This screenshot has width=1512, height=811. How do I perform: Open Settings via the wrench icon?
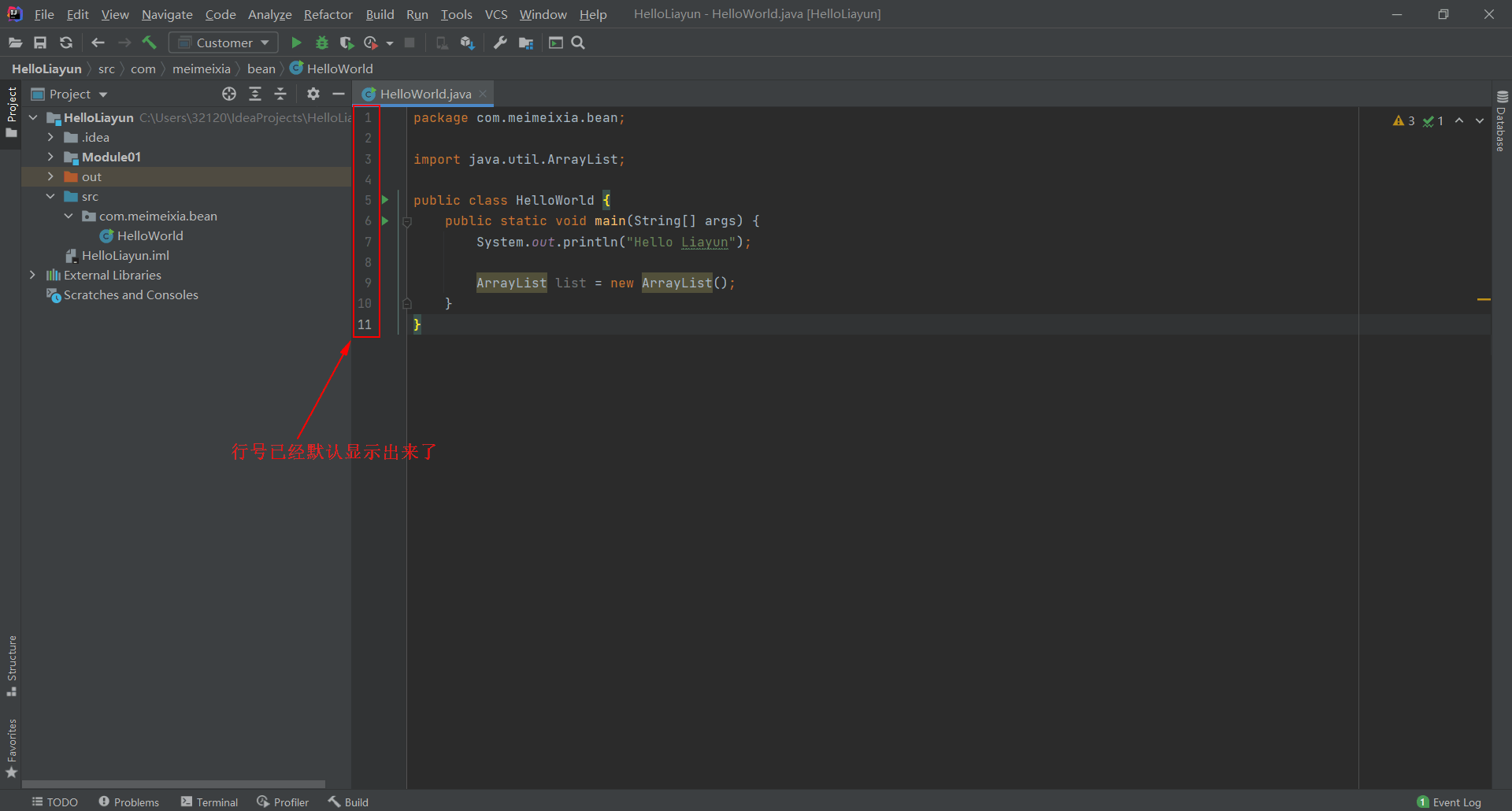500,43
